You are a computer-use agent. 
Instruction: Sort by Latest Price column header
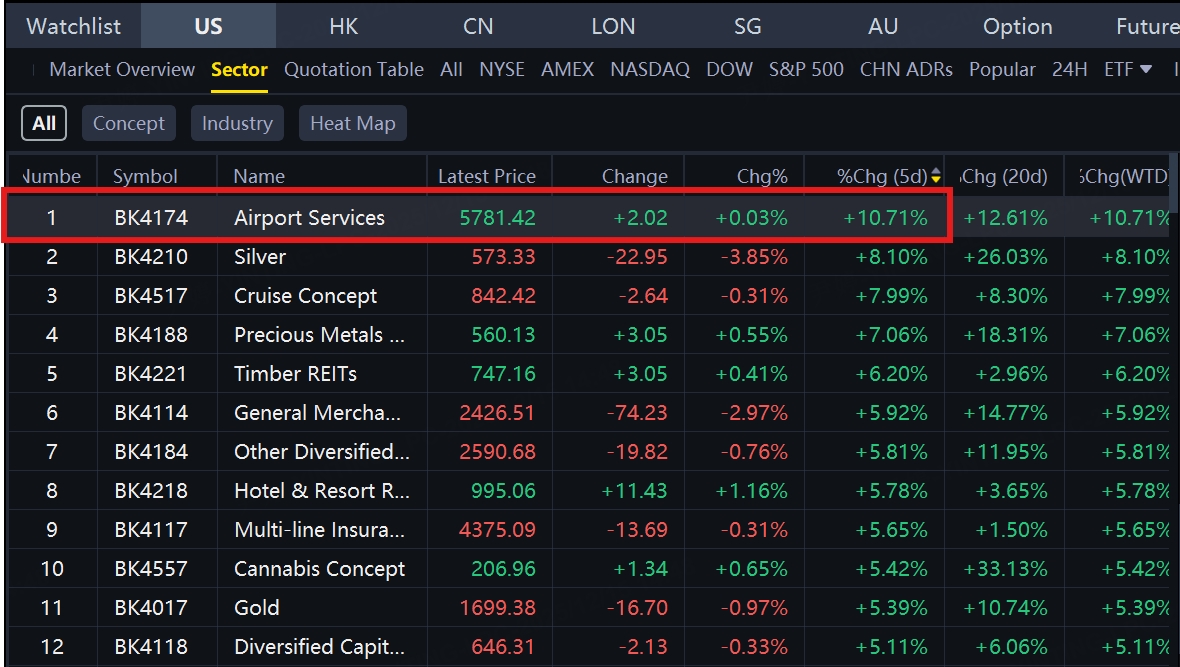(x=487, y=177)
